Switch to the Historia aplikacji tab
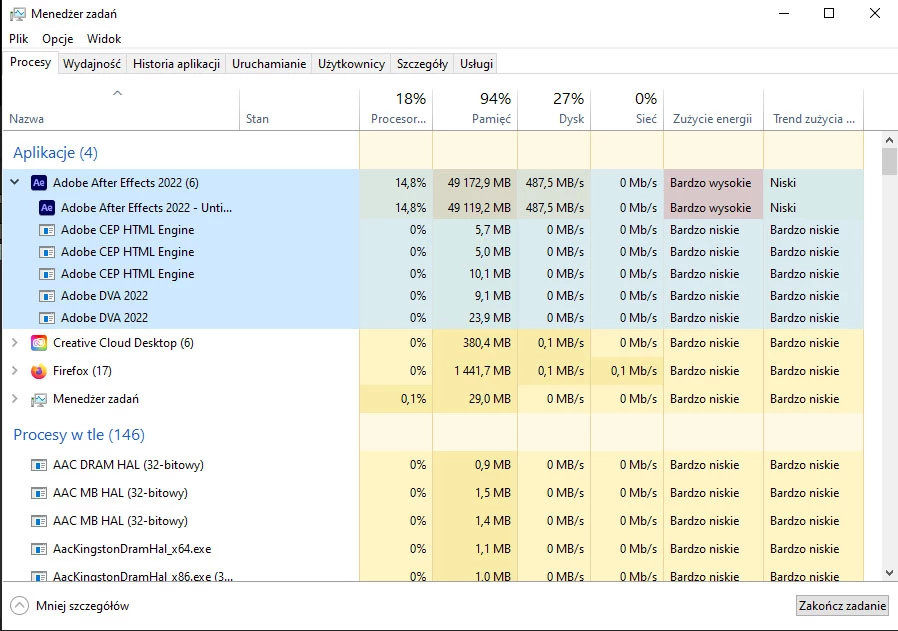This screenshot has width=898, height=631. (176, 64)
